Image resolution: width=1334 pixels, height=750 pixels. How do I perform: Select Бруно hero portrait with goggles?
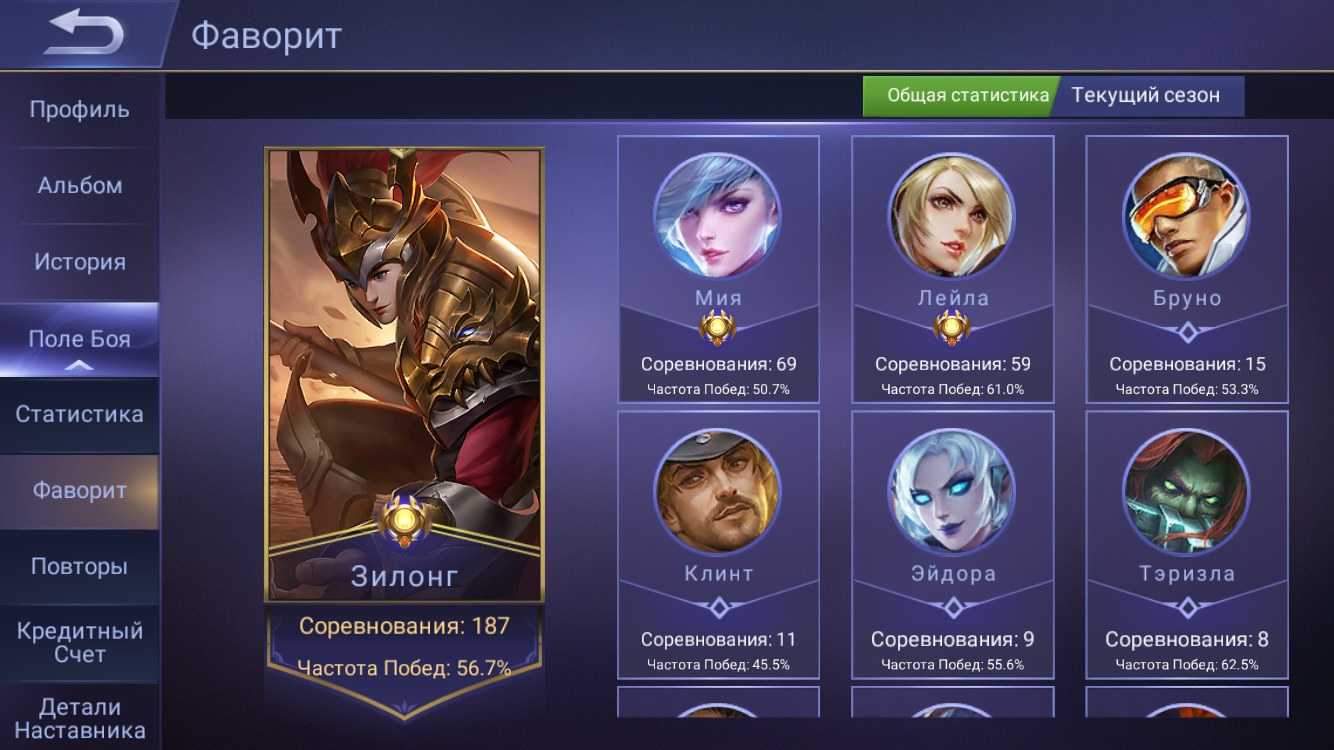(1186, 216)
